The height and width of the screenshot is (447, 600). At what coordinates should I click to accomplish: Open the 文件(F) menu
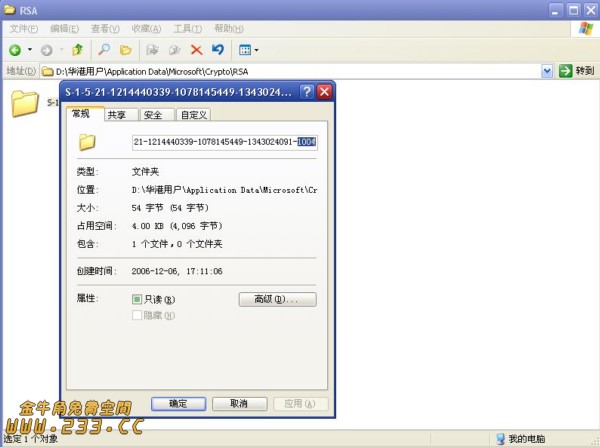click(x=24, y=29)
